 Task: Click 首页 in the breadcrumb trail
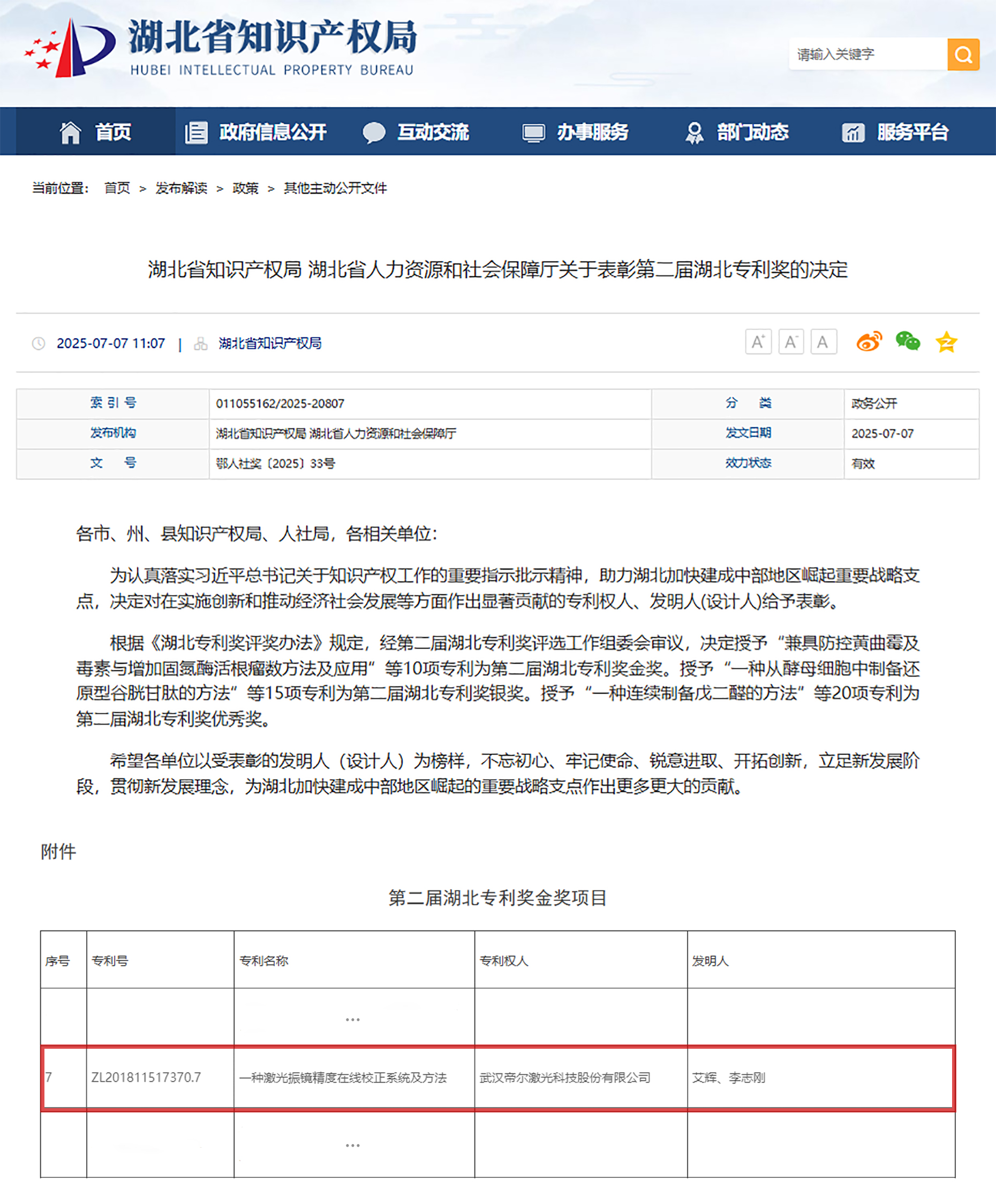(117, 188)
